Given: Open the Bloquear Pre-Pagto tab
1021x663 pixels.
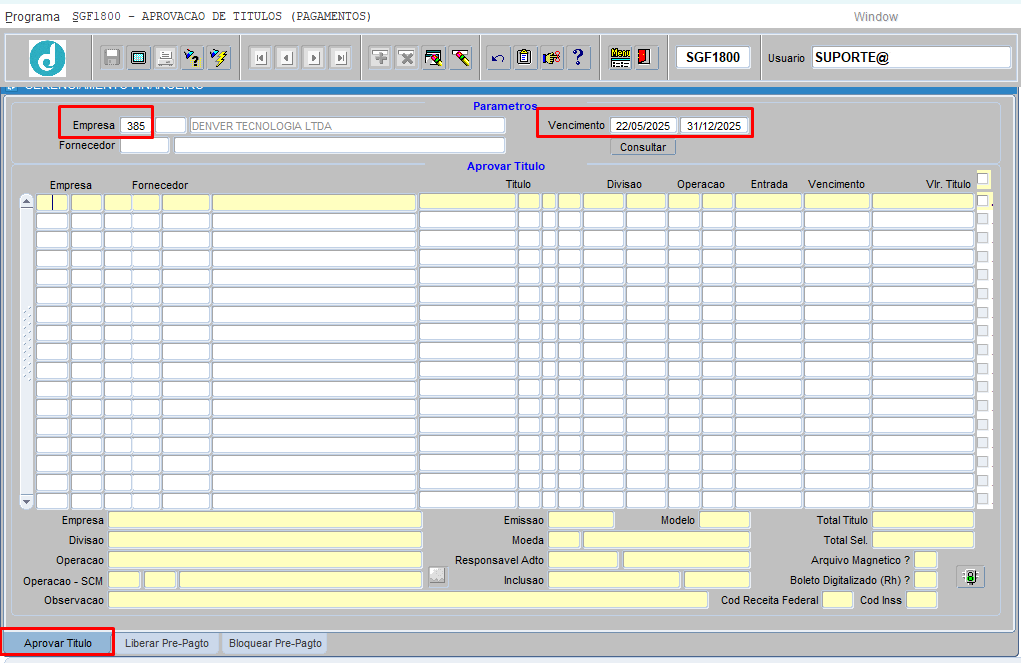Looking at the screenshot, I should [x=275, y=643].
